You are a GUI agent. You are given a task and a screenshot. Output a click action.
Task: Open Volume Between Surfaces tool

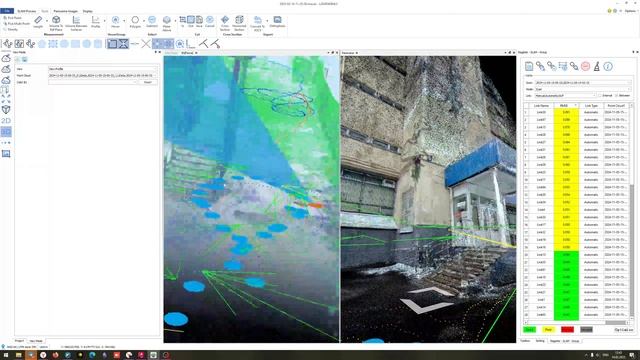[x=76, y=23]
